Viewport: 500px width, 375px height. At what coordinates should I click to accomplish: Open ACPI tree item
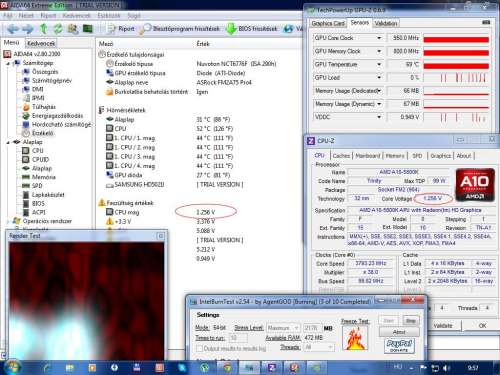coord(38,212)
